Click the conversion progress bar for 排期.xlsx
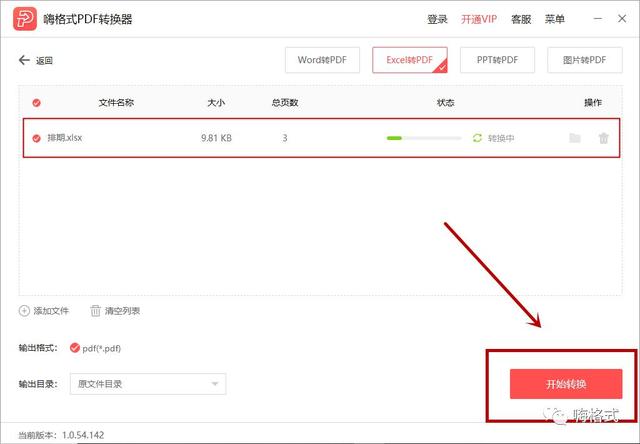 (x=424, y=138)
